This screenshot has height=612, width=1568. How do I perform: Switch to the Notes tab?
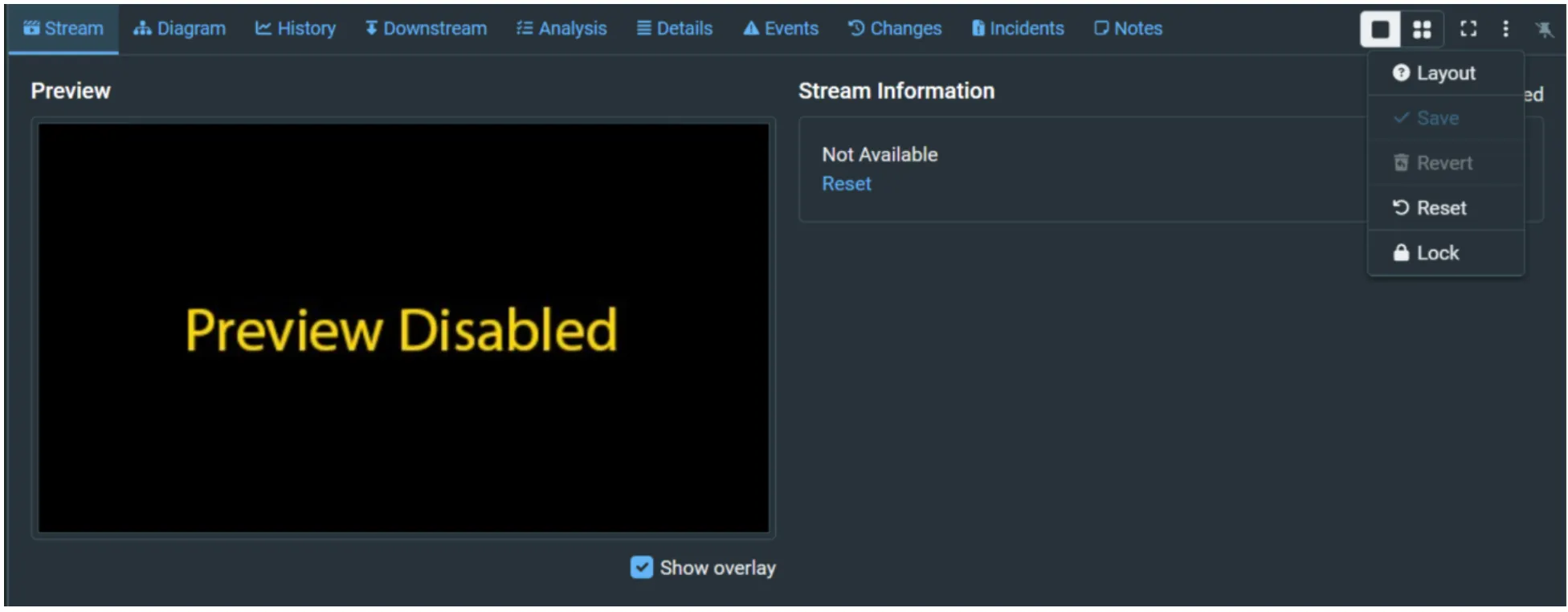[1128, 29]
